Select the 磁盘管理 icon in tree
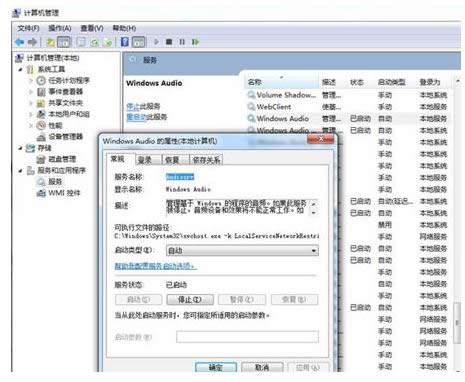Viewport: 465px width, 382px height. (41, 159)
